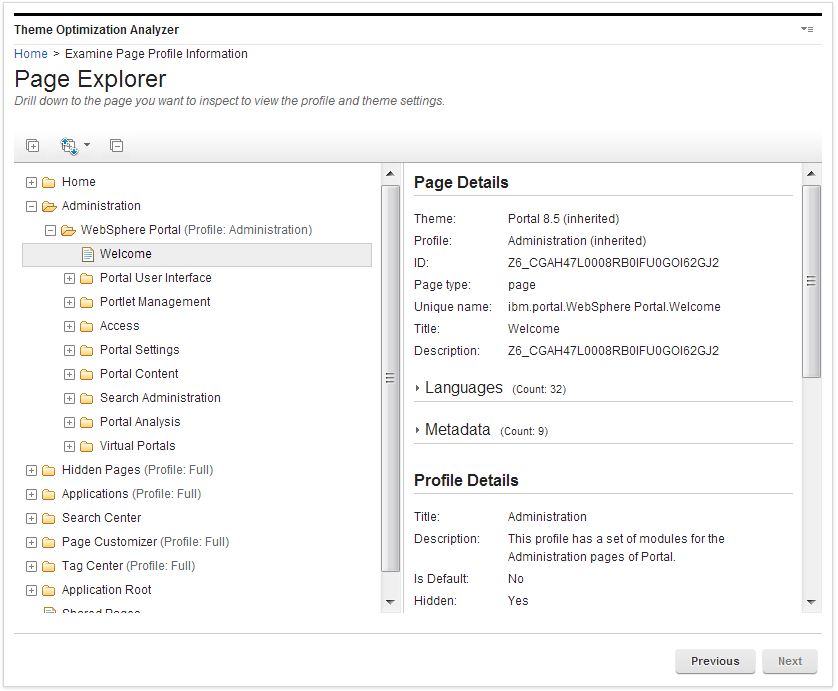Open the view actions menu at top right

(807, 30)
